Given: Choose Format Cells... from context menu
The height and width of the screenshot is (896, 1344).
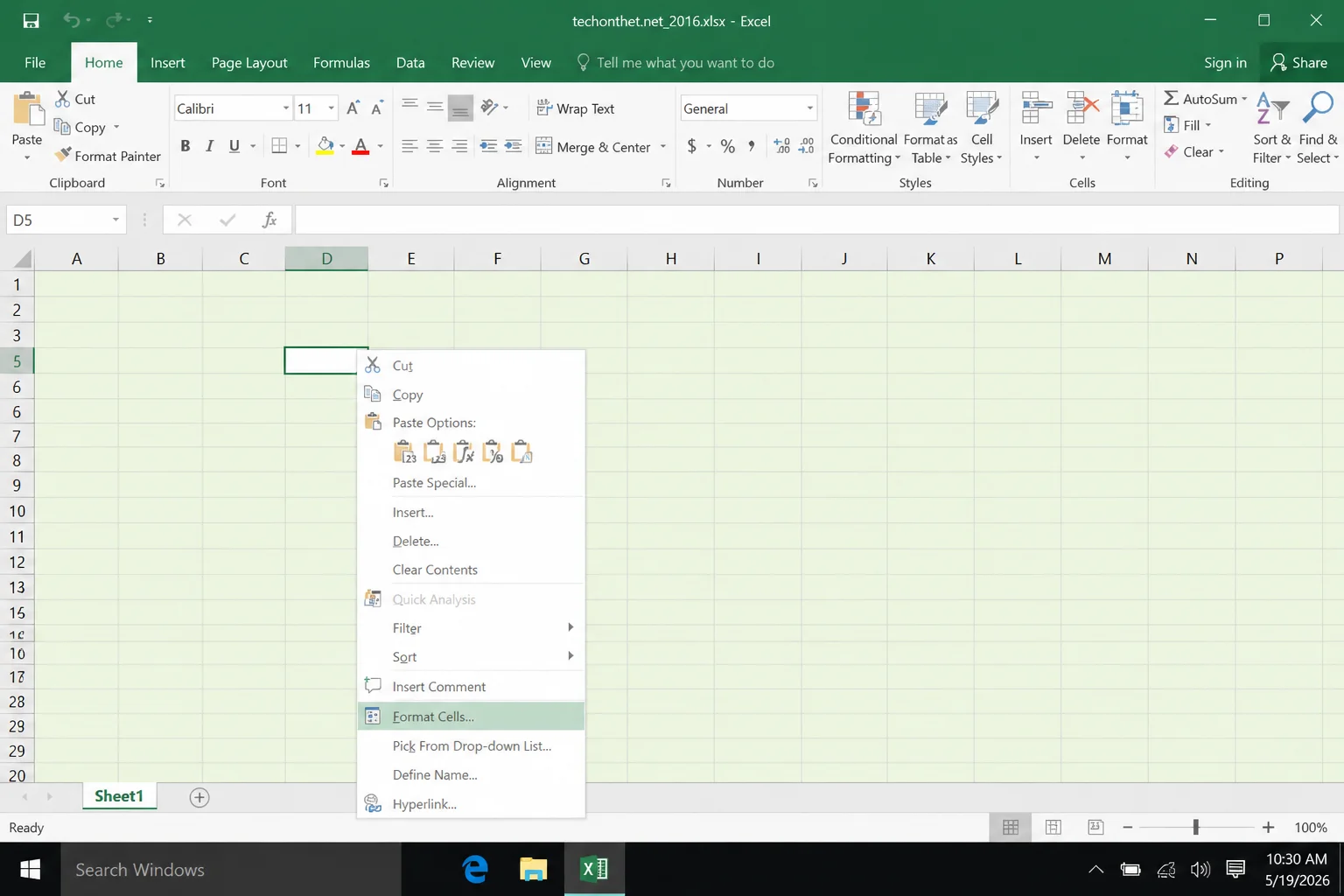Looking at the screenshot, I should tap(471, 716).
